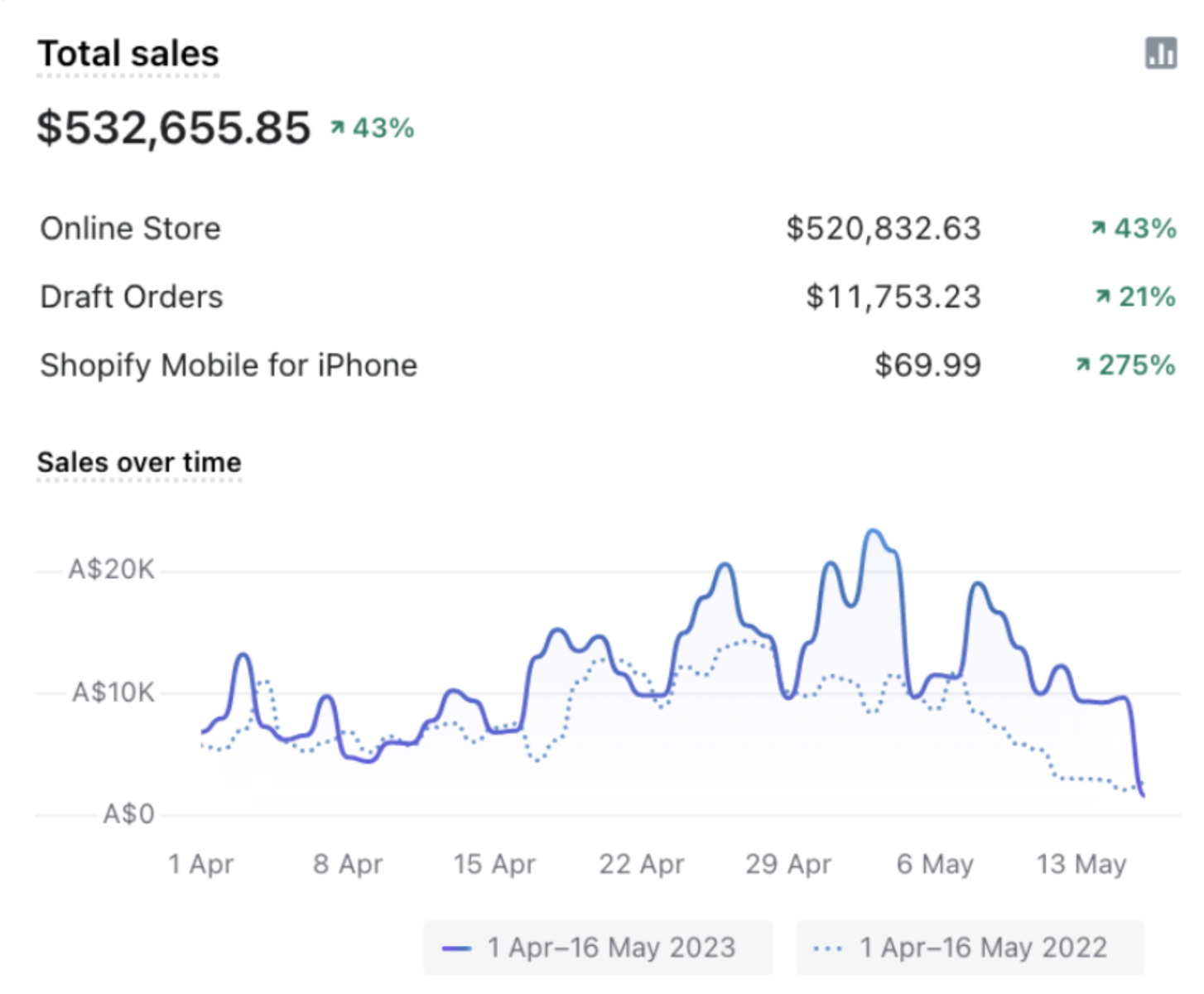This screenshot has width=1204, height=994.
Task: Click the $532,655.85 total sales amount
Action: (x=174, y=128)
